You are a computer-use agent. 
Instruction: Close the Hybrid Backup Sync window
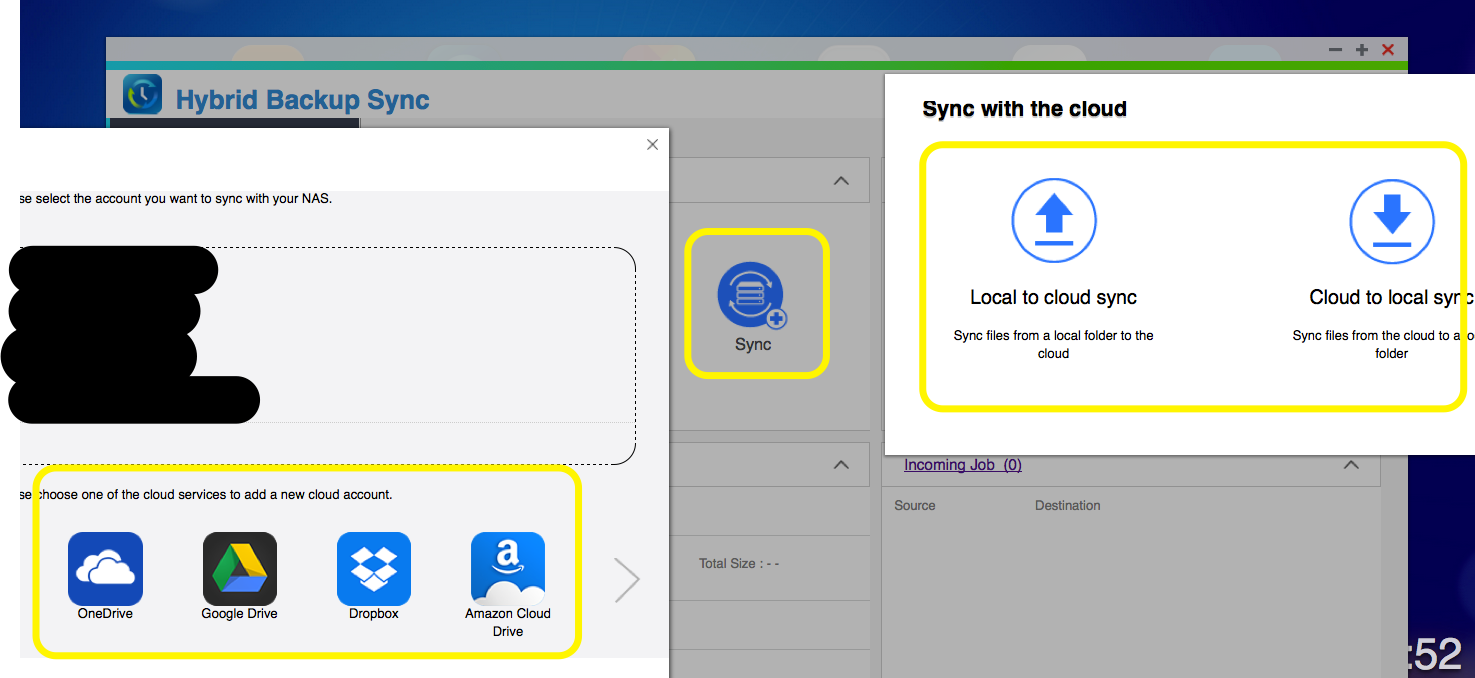[x=1388, y=50]
